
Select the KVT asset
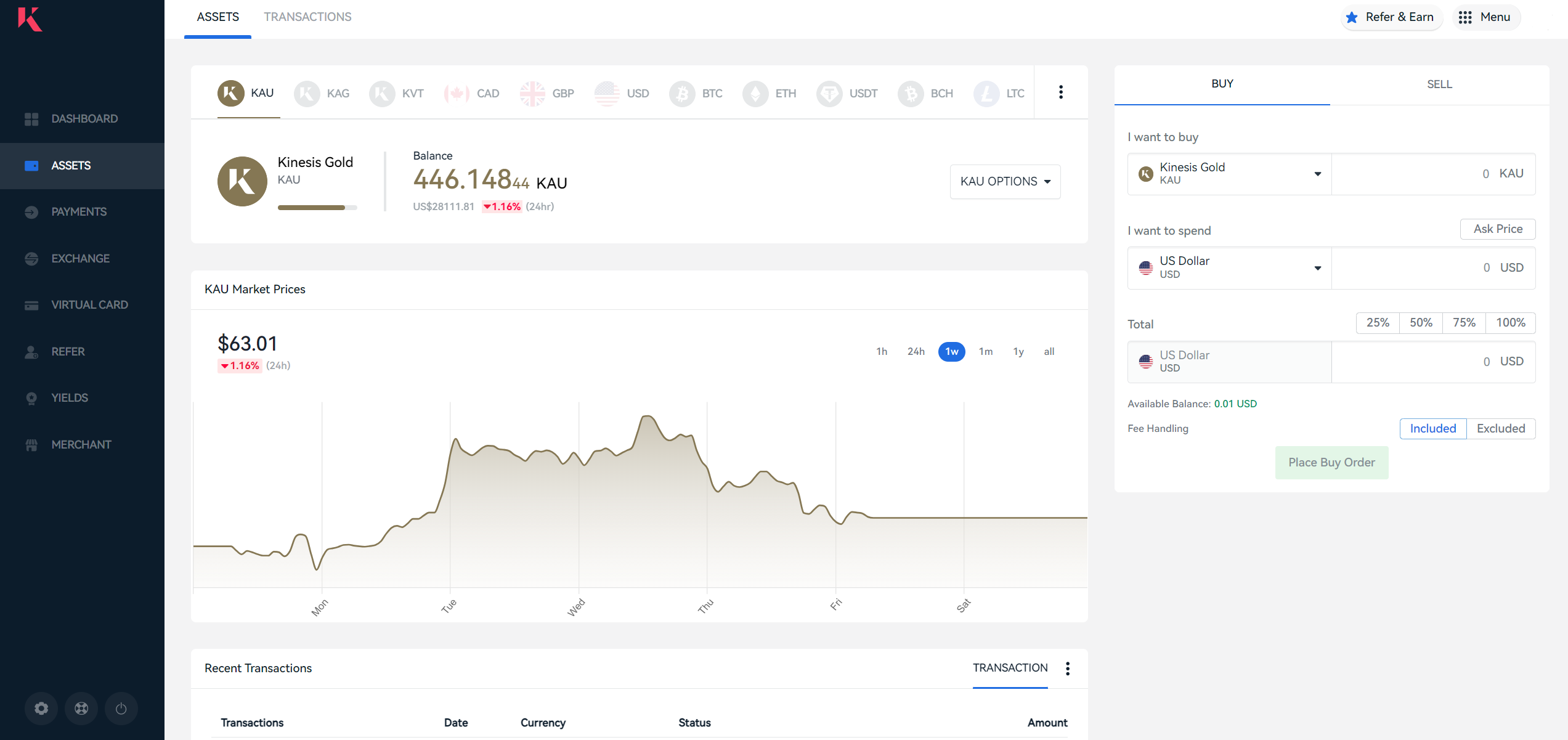(396, 94)
